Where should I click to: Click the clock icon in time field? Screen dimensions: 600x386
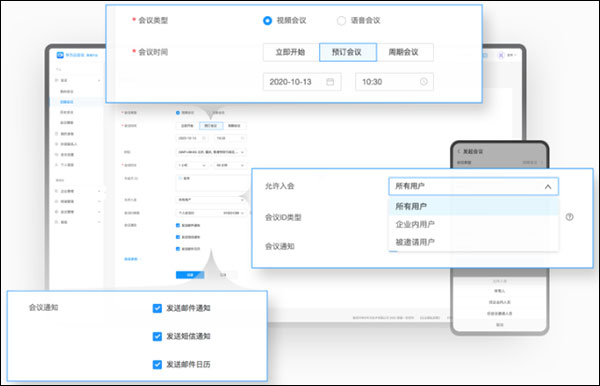[424, 81]
